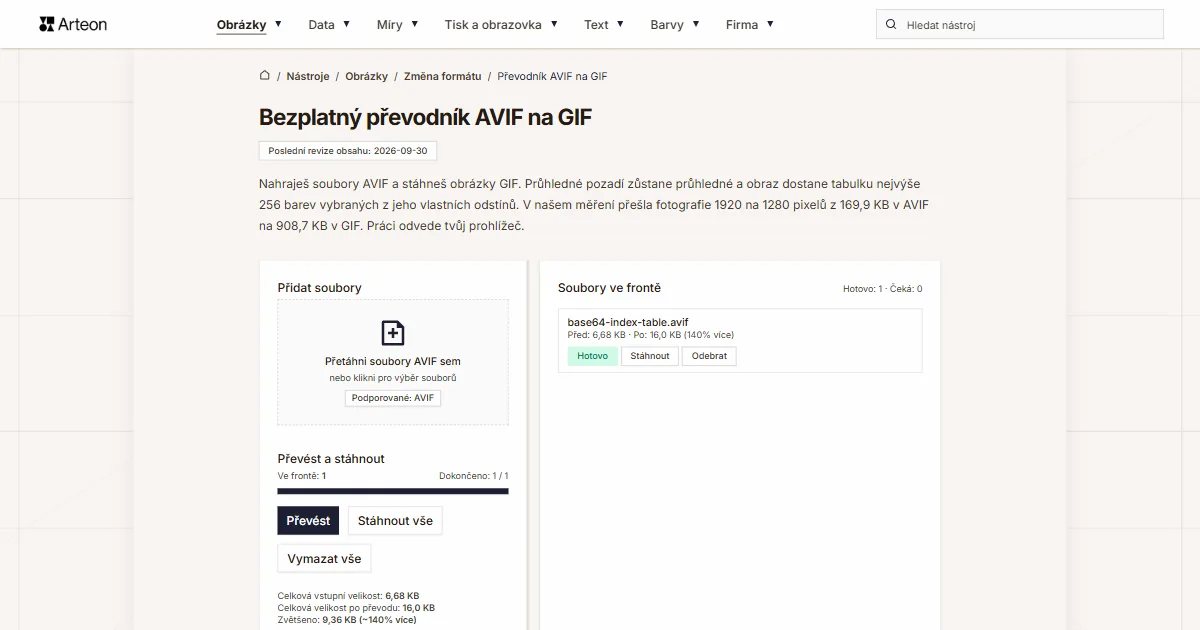Click 'Převodník AVIF na GIF' breadcrumb text
The image size is (1200, 630).
pos(552,76)
